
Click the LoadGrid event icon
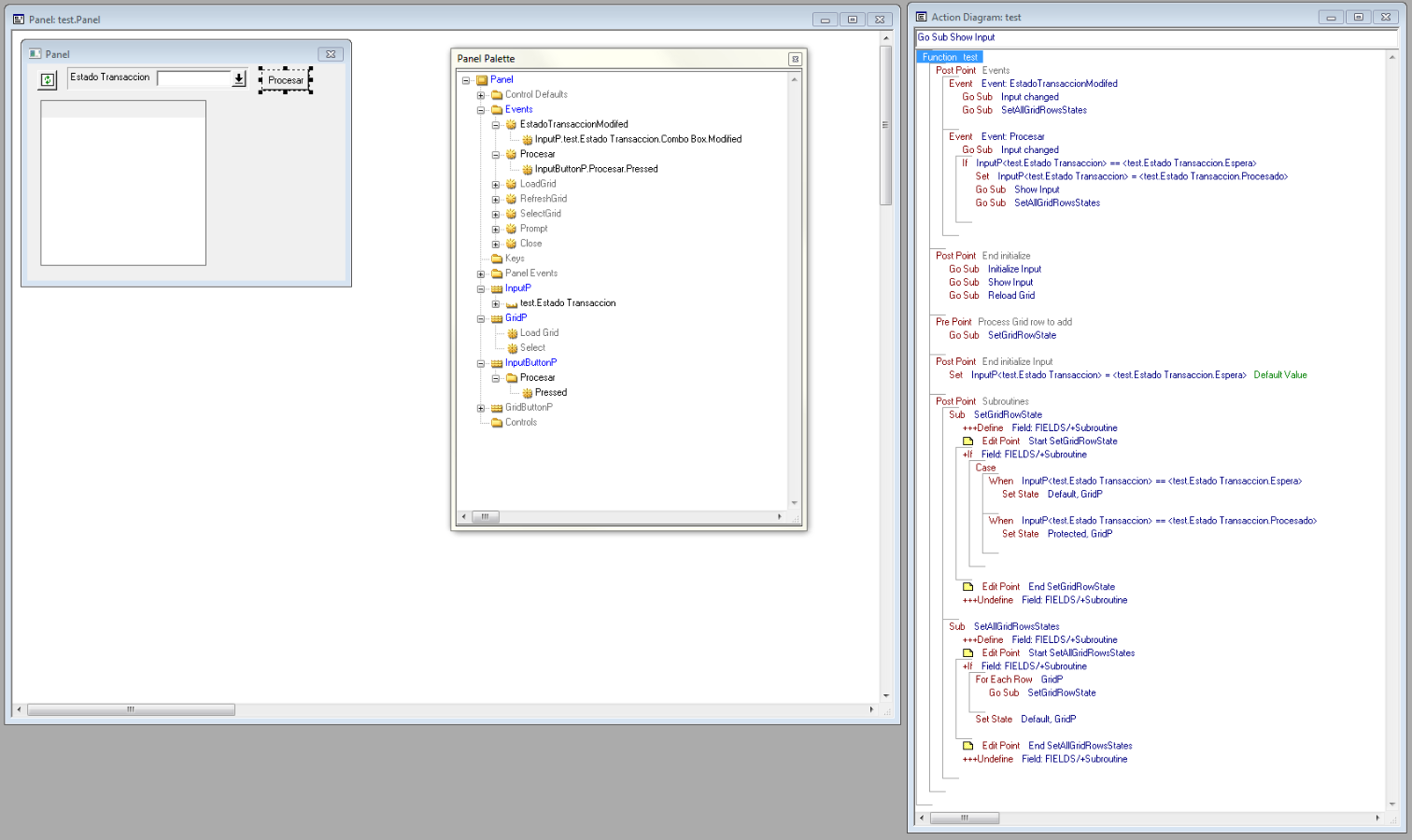coord(512,185)
